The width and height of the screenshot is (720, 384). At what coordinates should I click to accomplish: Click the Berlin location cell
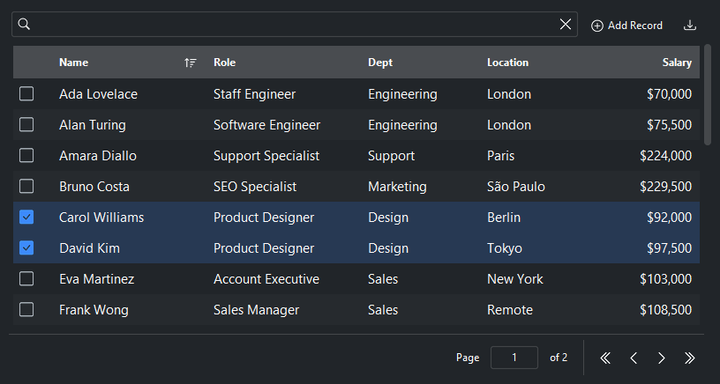pyautogui.click(x=504, y=217)
